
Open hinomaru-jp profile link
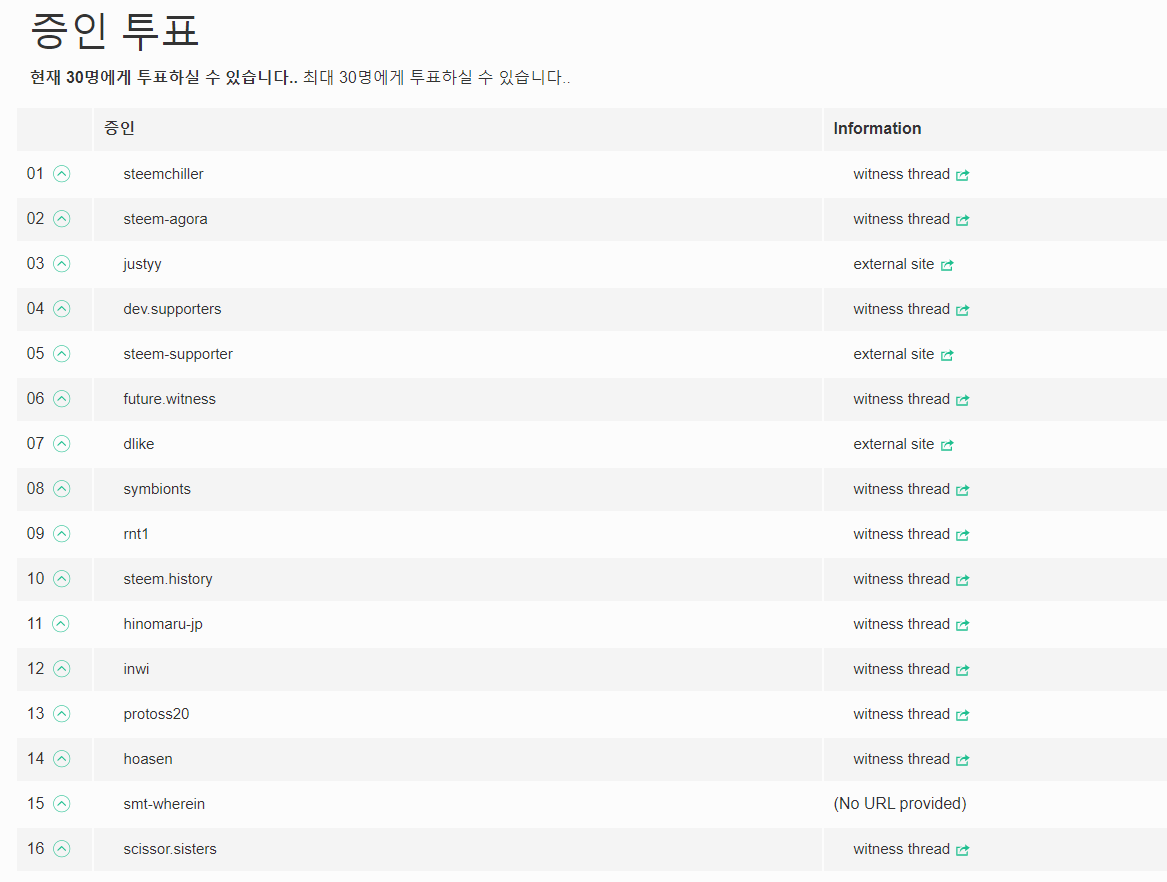coord(162,624)
